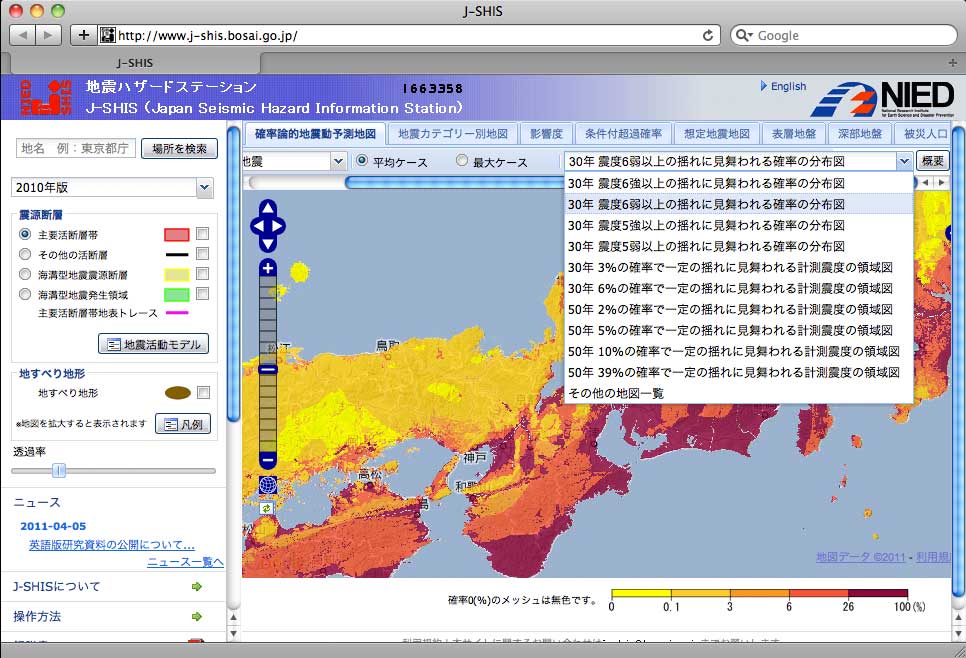Open the 2010年版 version dropdown
The height and width of the screenshot is (658, 966).
[x=112, y=187]
